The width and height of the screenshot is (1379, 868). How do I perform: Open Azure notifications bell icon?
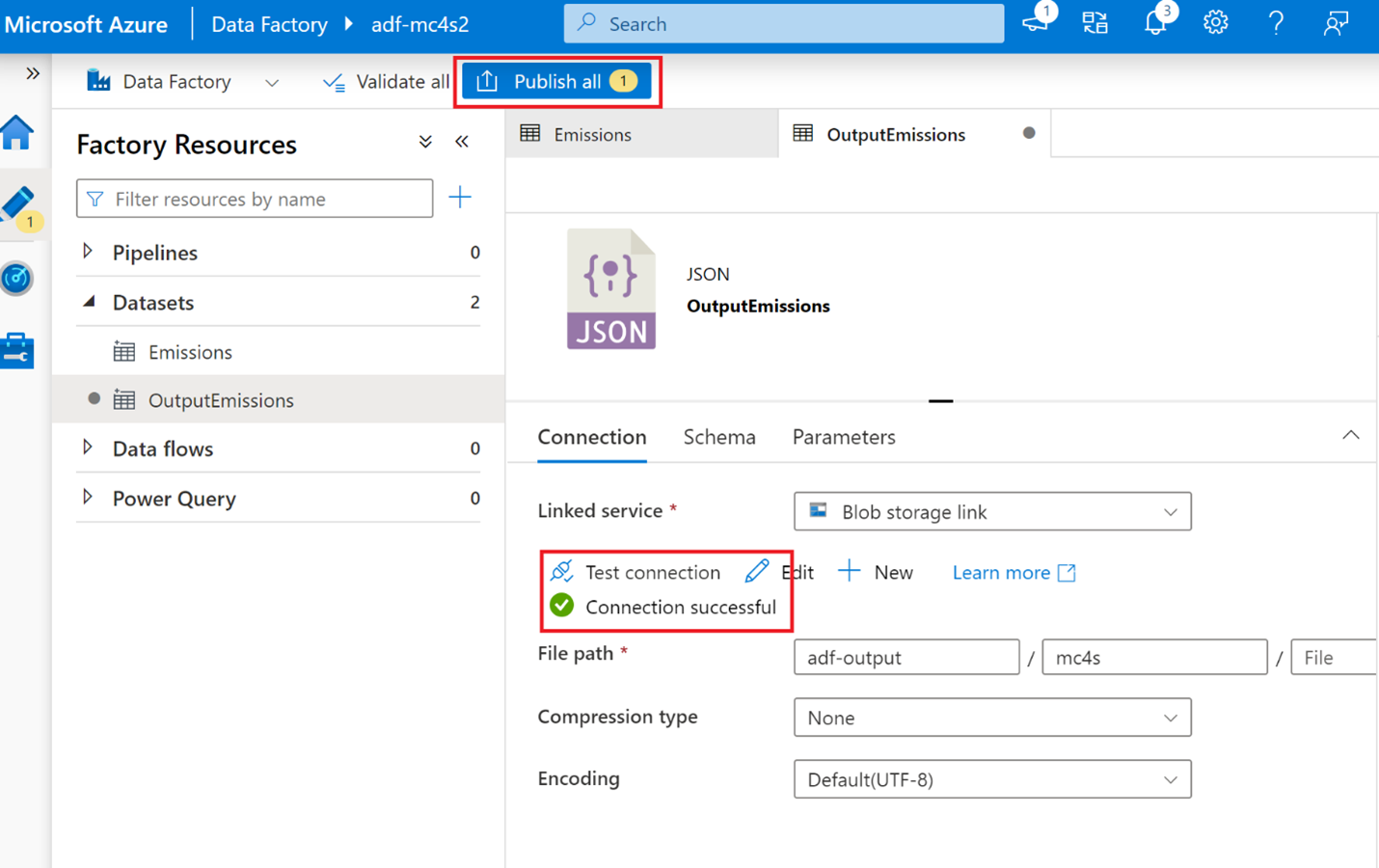(x=1156, y=22)
